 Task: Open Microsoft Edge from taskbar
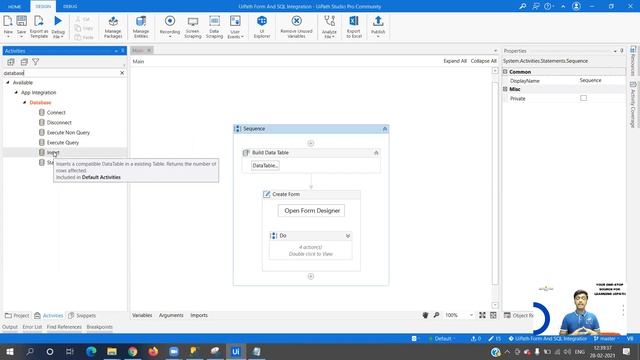pos(91,351)
